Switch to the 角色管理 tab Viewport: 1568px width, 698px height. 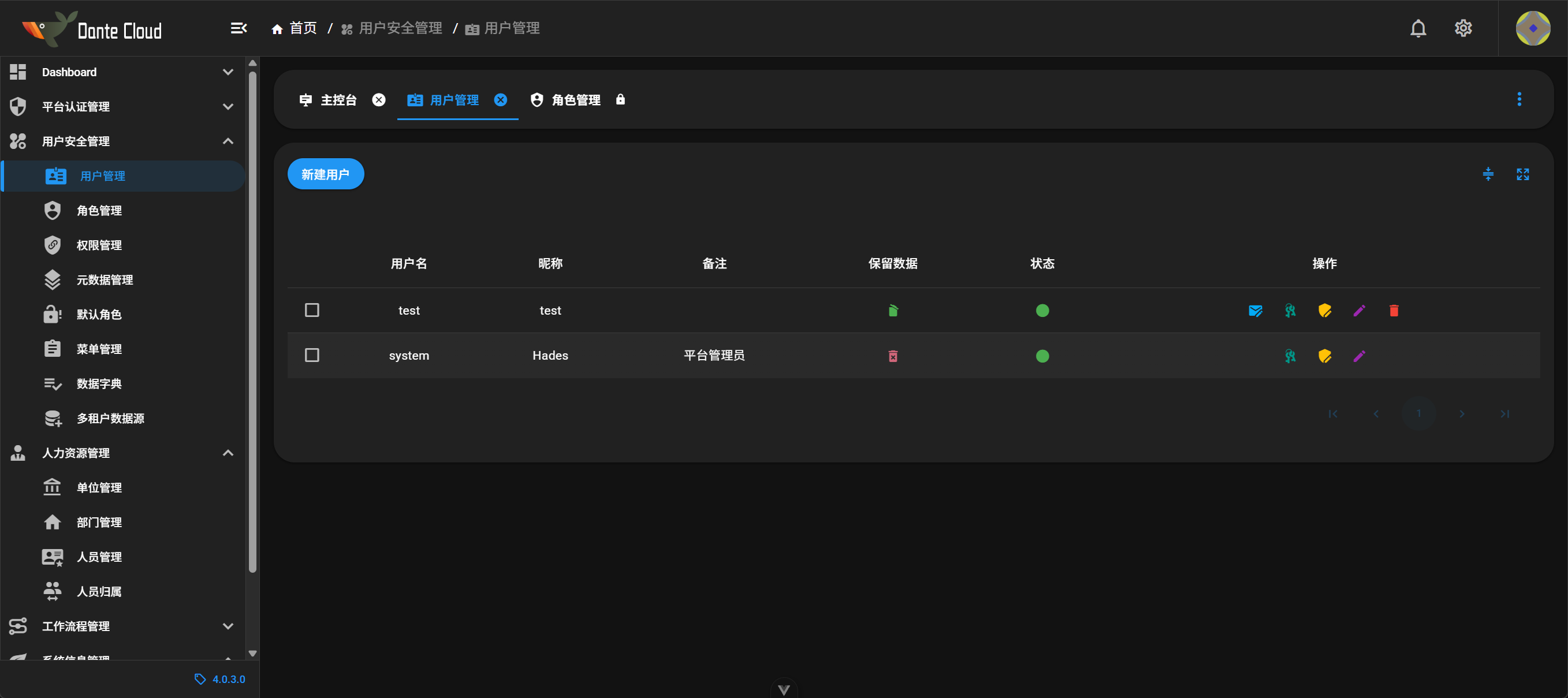click(575, 100)
